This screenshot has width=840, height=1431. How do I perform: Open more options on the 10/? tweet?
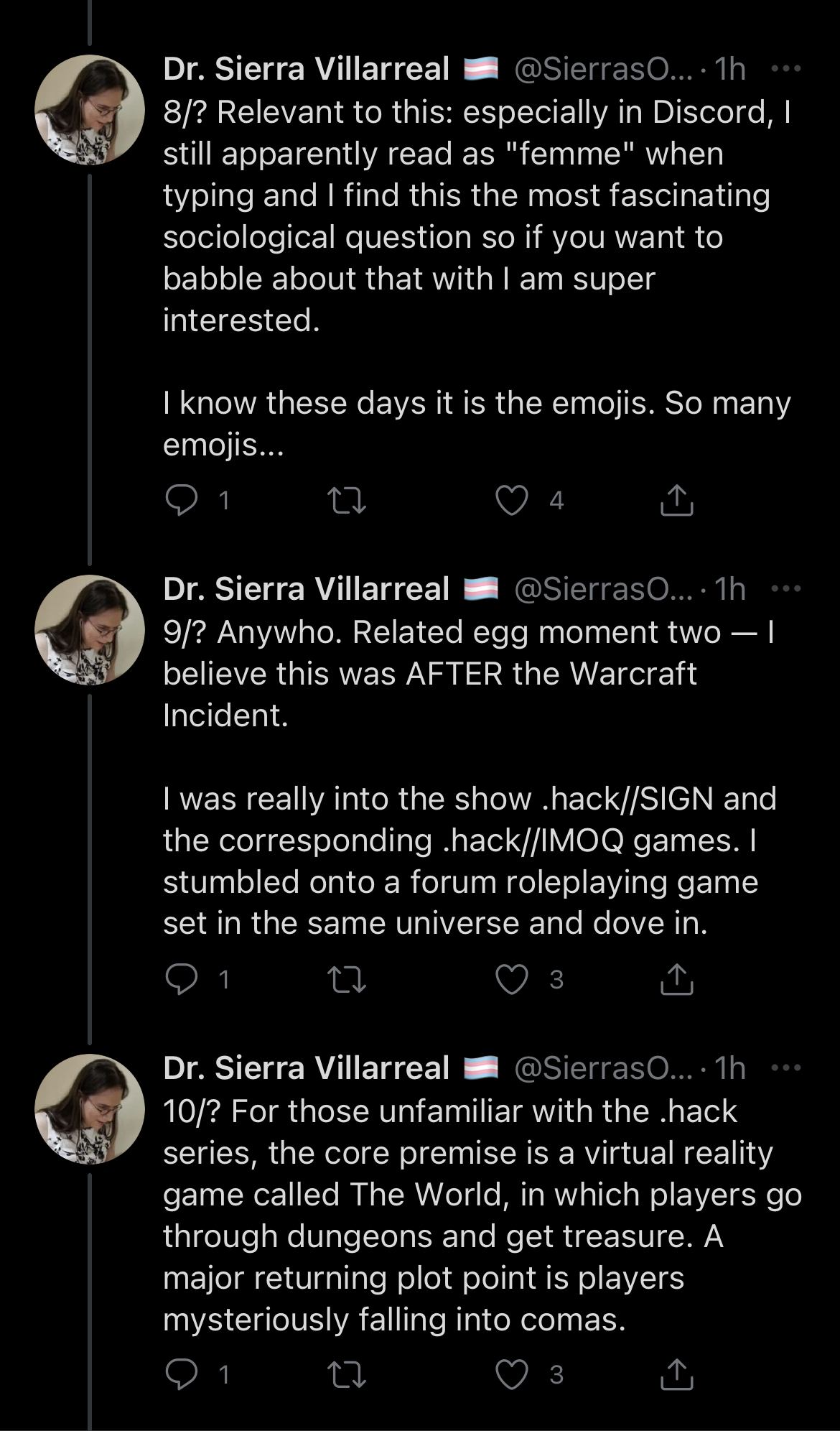tap(785, 1068)
